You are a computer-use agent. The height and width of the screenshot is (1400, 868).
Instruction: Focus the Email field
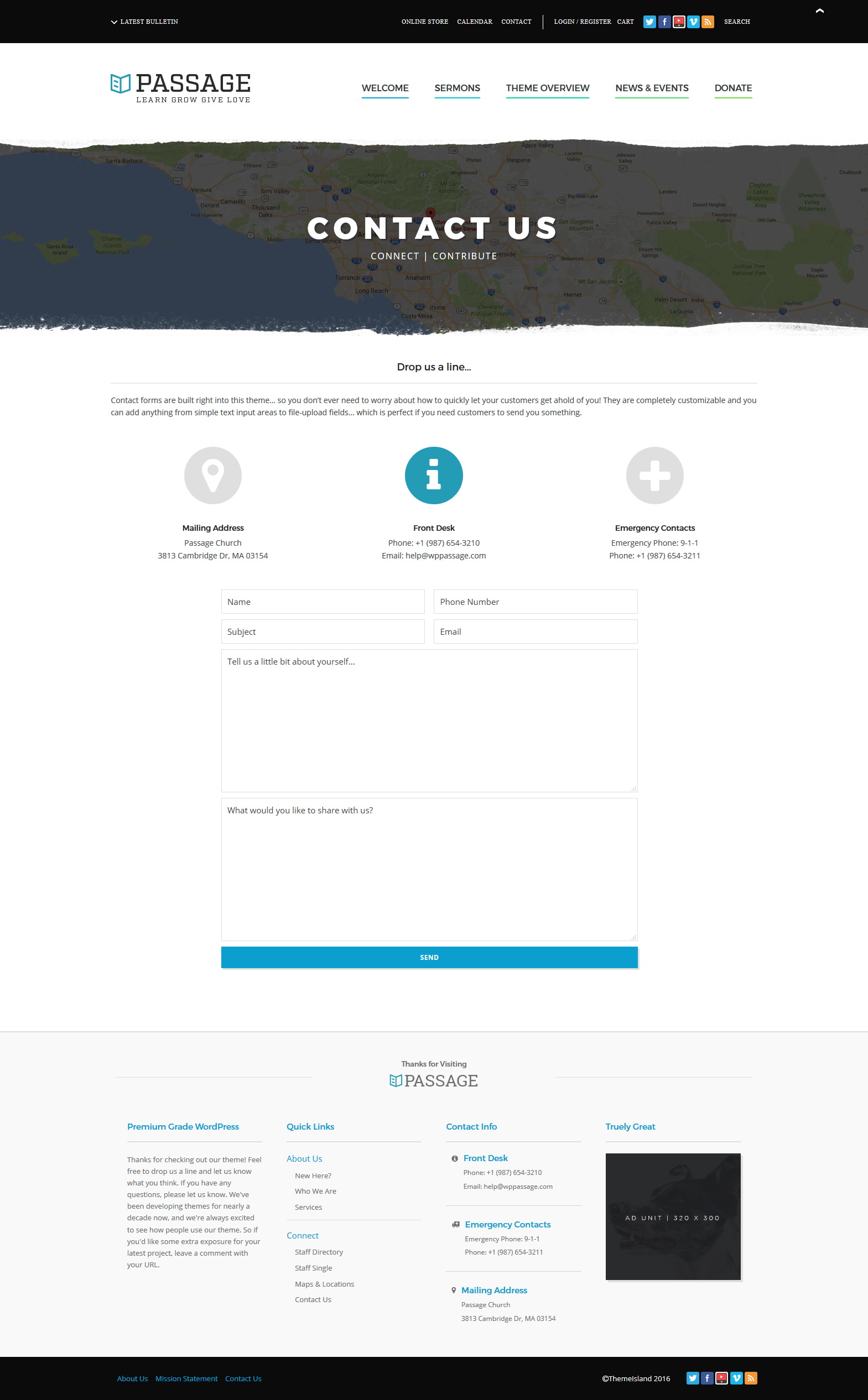click(536, 632)
